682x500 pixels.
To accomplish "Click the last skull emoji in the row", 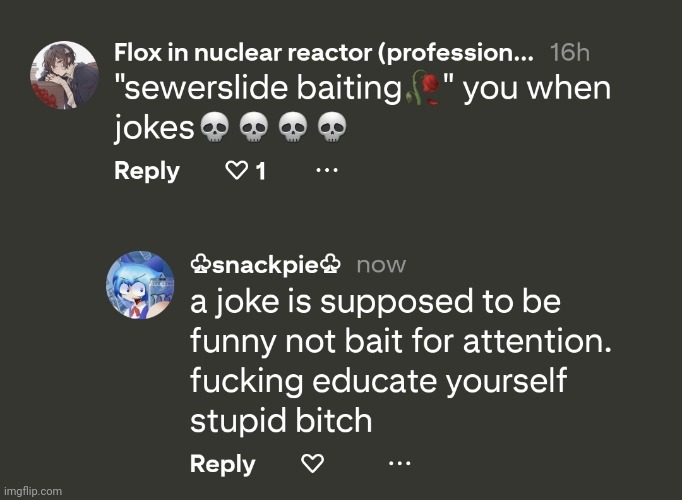I will [332, 127].
